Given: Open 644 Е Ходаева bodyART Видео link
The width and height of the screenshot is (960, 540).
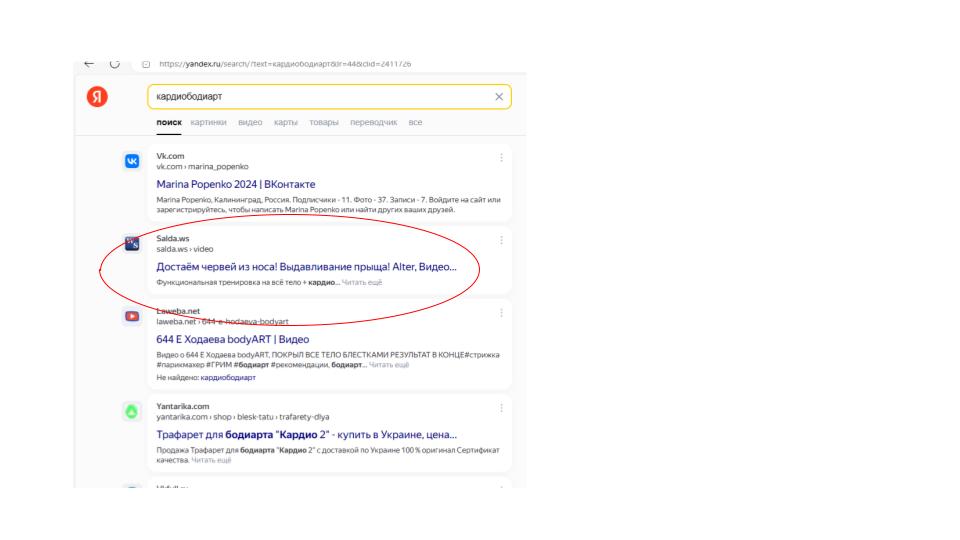Looking at the screenshot, I should click(233, 339).
